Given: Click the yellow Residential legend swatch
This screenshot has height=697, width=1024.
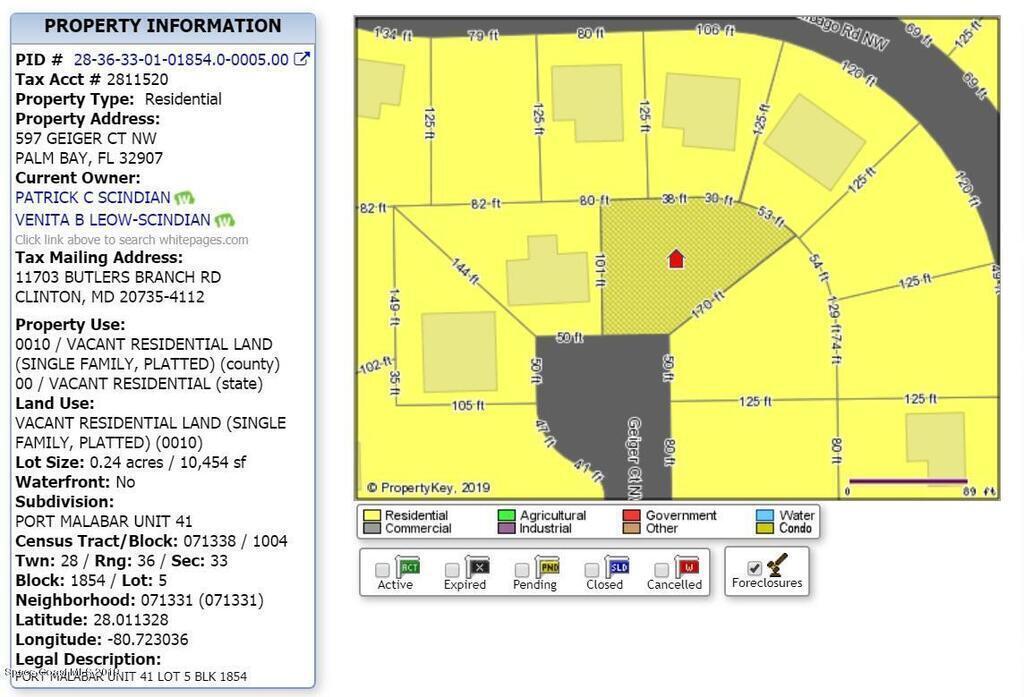Looking at the screenshot, I should click(x=371, y=516).
